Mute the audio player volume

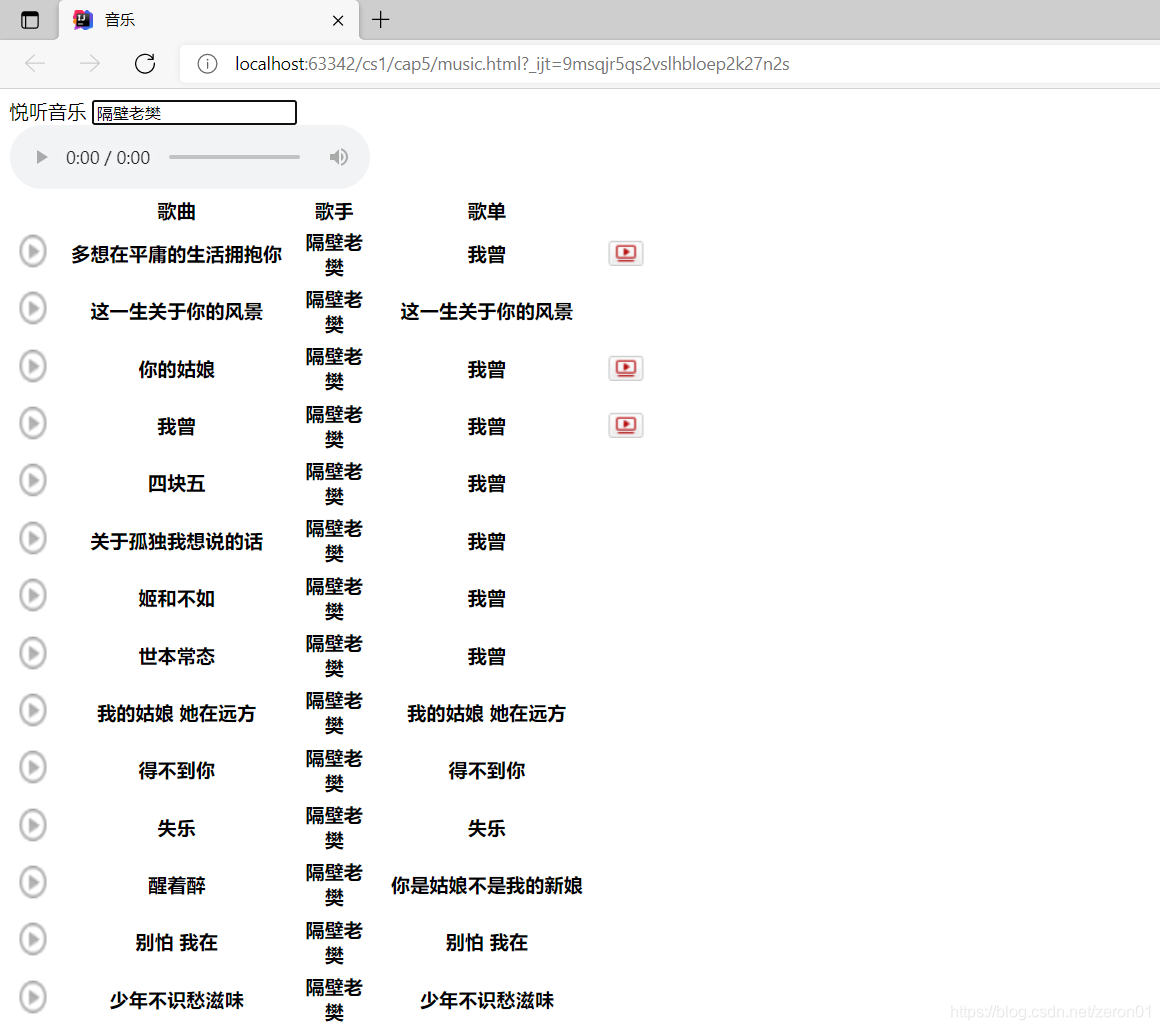pyautogui.click(x=338, y=157)
